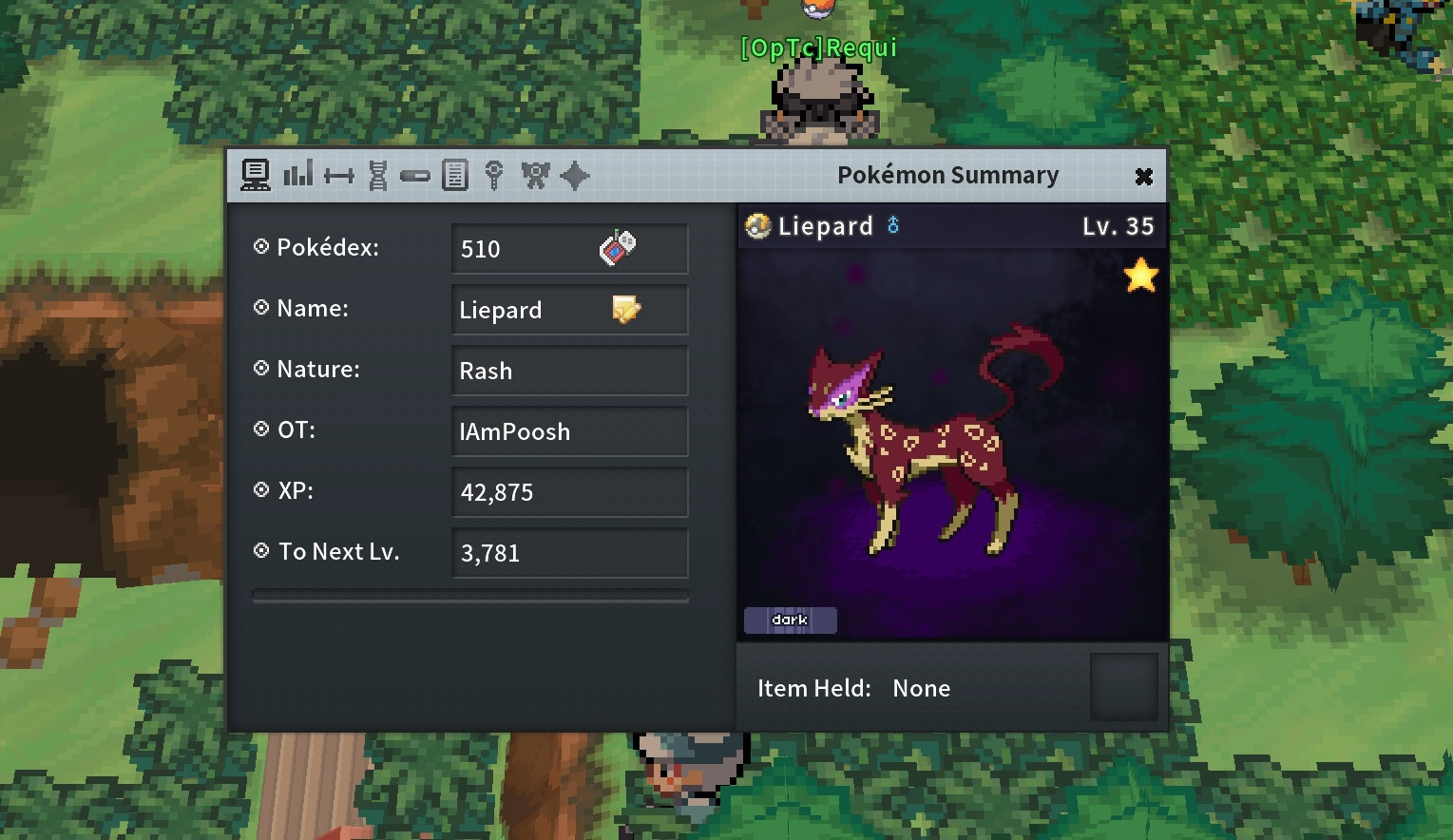Click the capsule pill shaped icon
The image size is (1453, 840).
(415, 176)
